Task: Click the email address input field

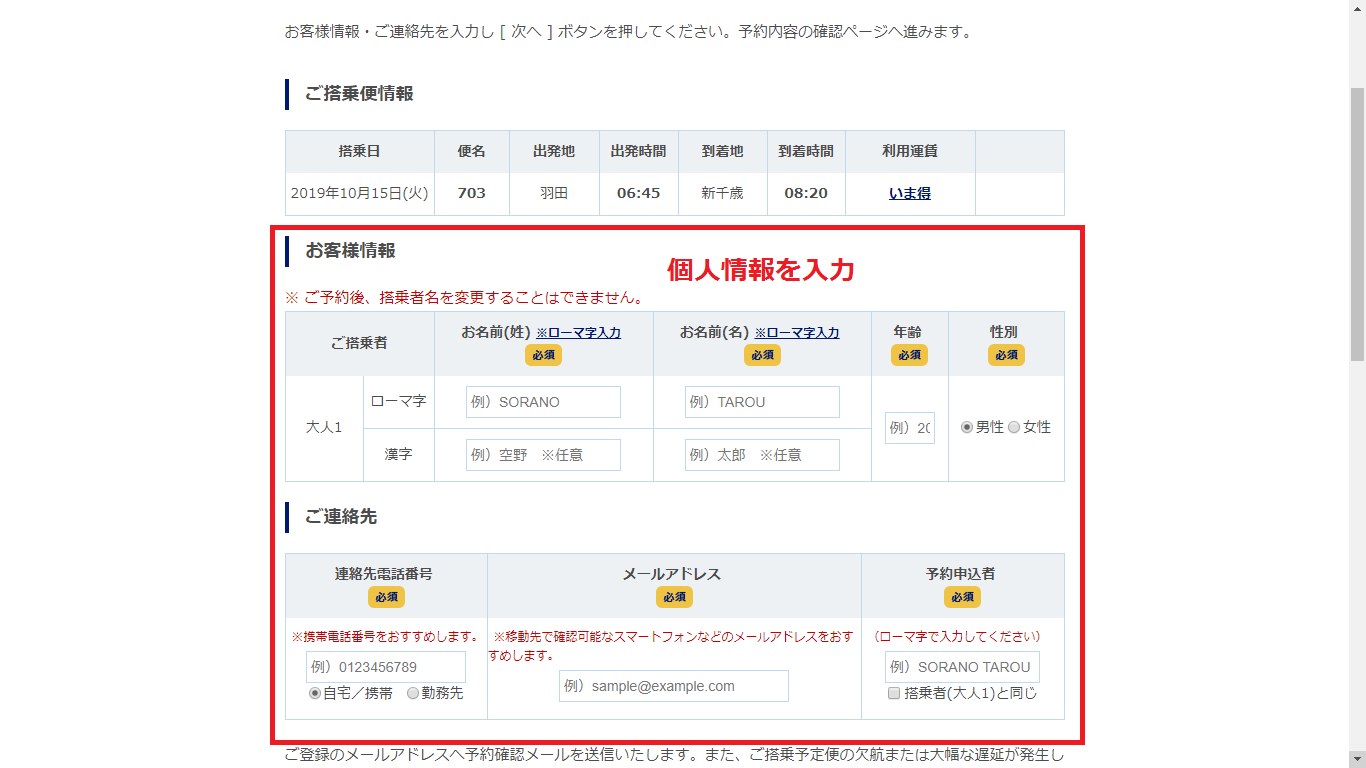Action: tap(674, 686)
